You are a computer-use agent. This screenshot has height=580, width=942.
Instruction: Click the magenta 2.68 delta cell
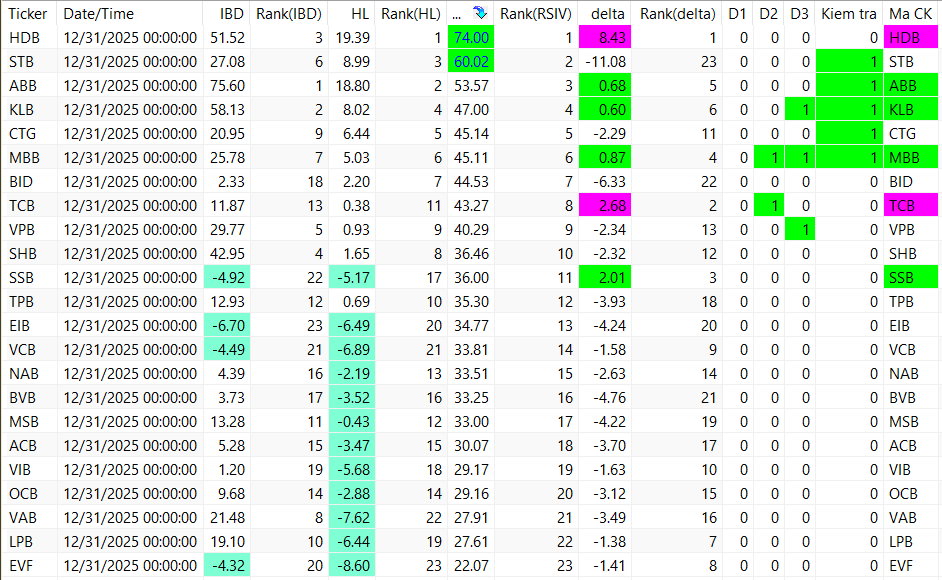click(605, 206)
